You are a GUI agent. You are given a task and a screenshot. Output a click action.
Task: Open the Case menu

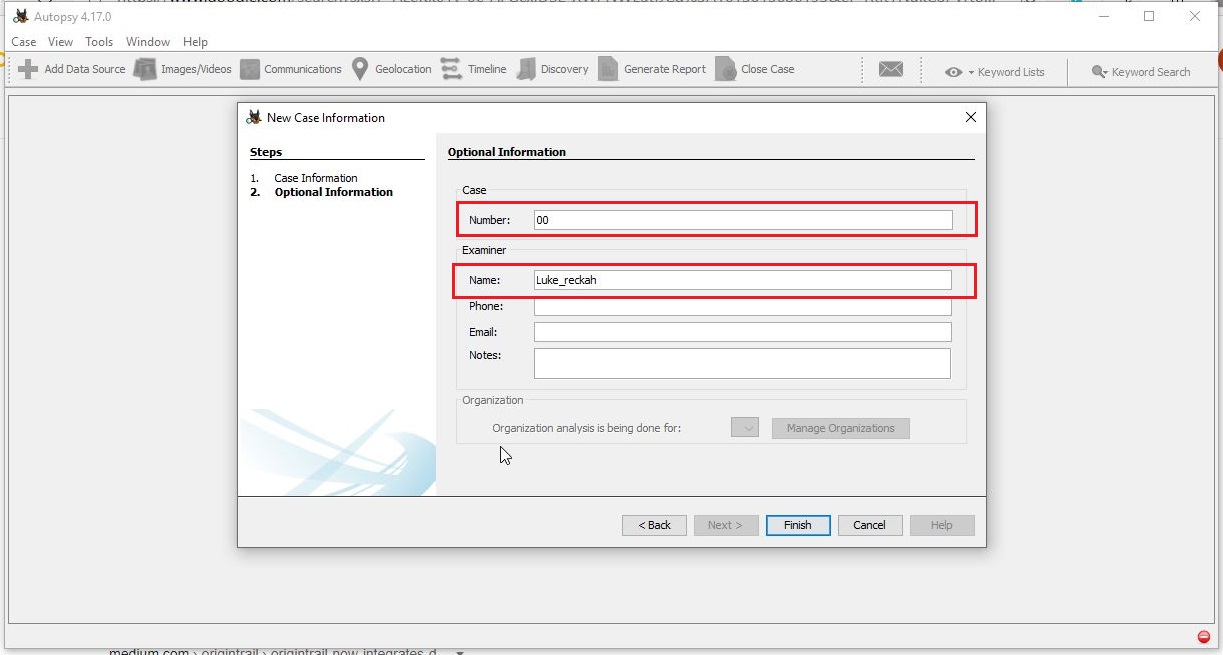click(x=24, y=42)
